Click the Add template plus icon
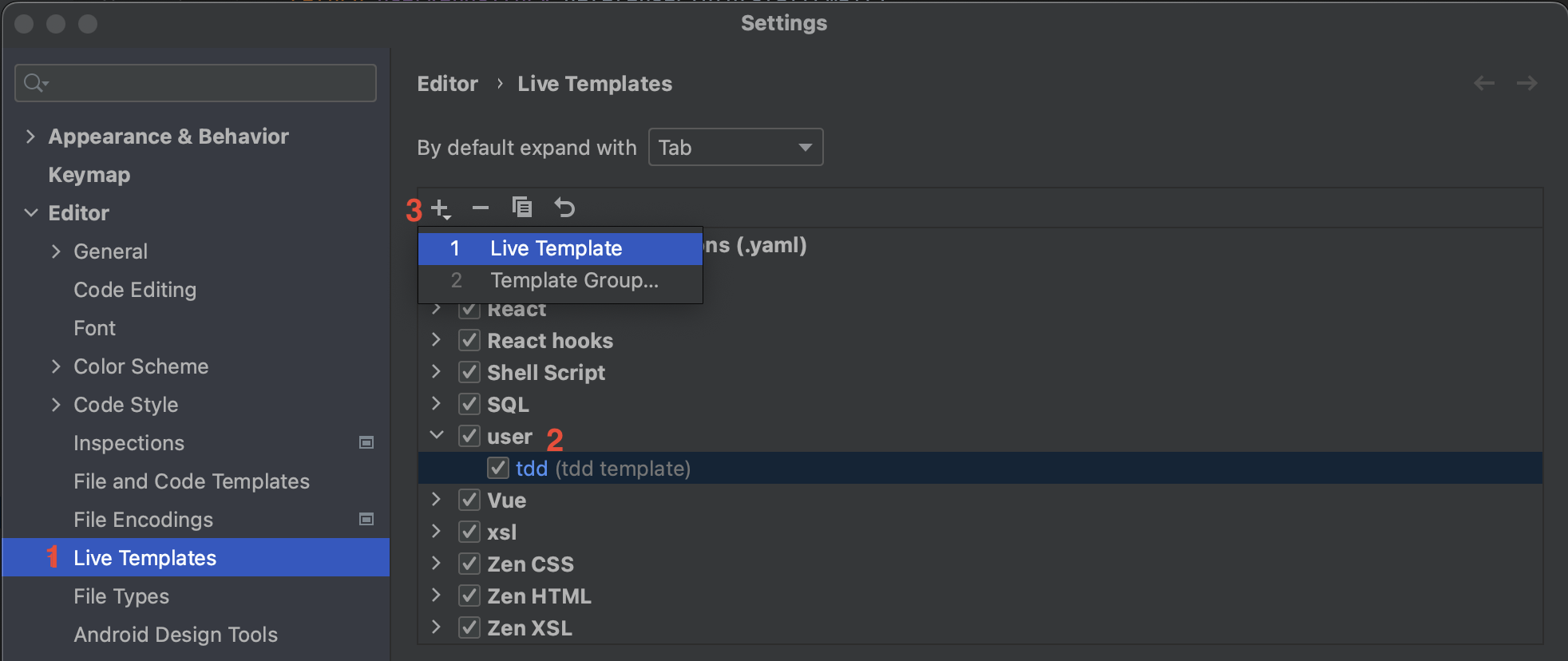 441,208
